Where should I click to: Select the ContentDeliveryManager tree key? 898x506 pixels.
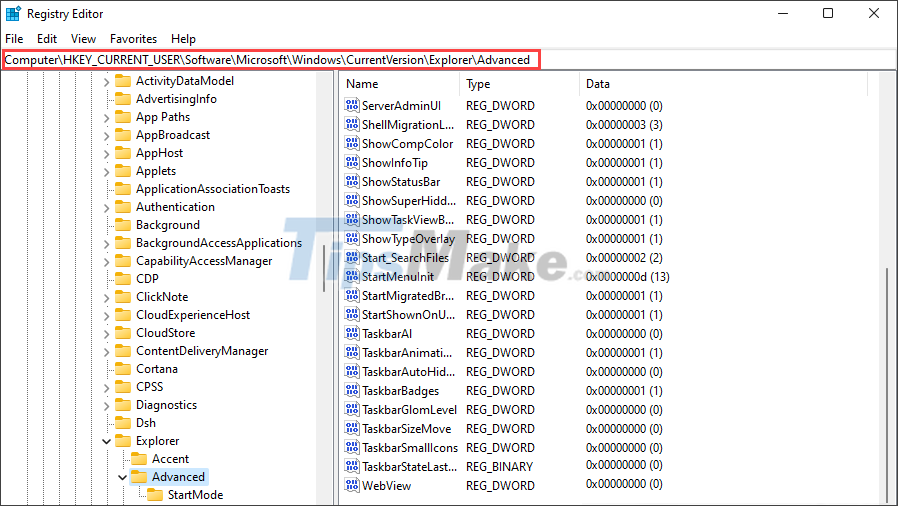click(x=202, y=351)
